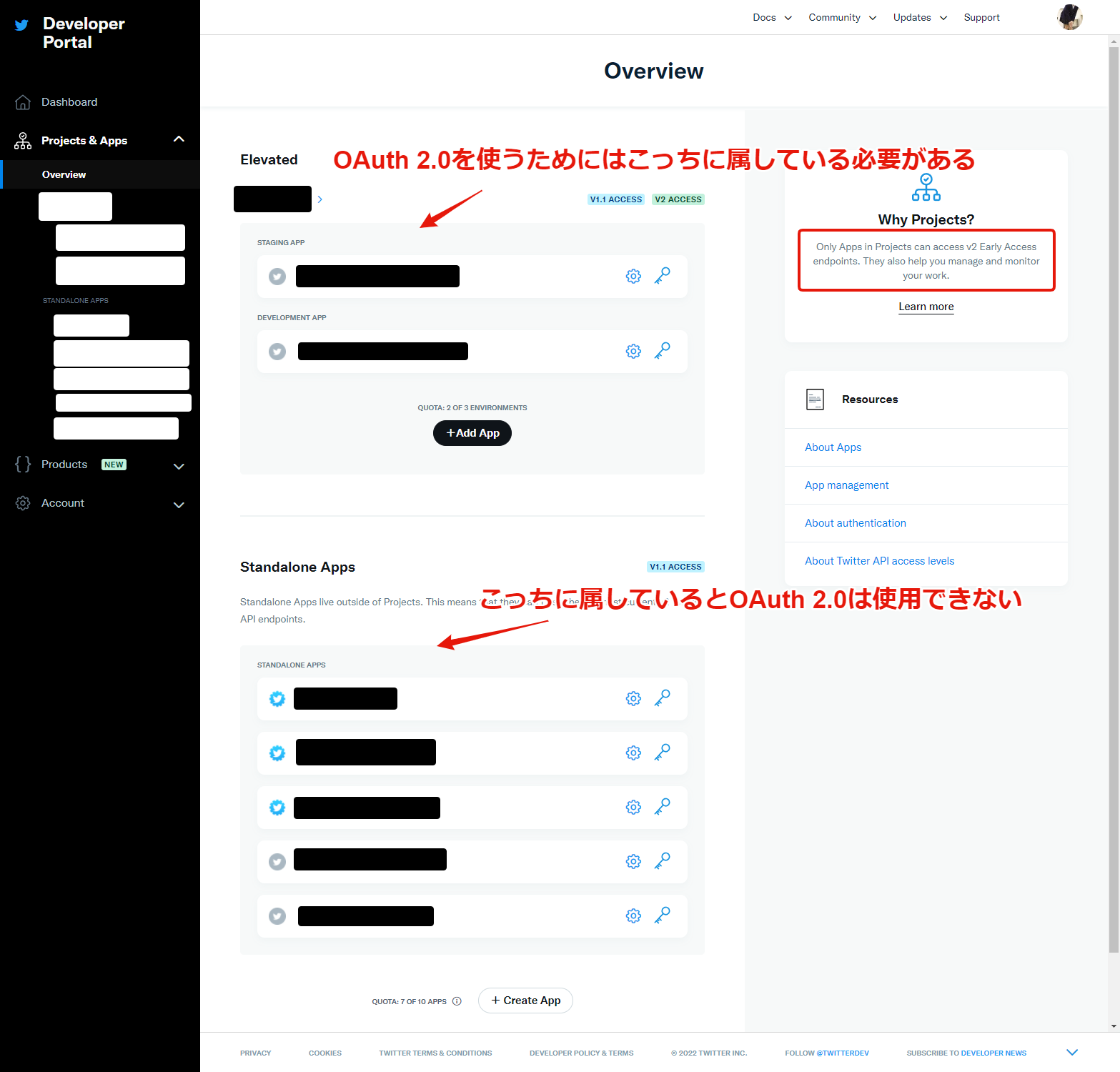
Task: Open keys and tokens for Staging App
Action: (x=663, y=276)
